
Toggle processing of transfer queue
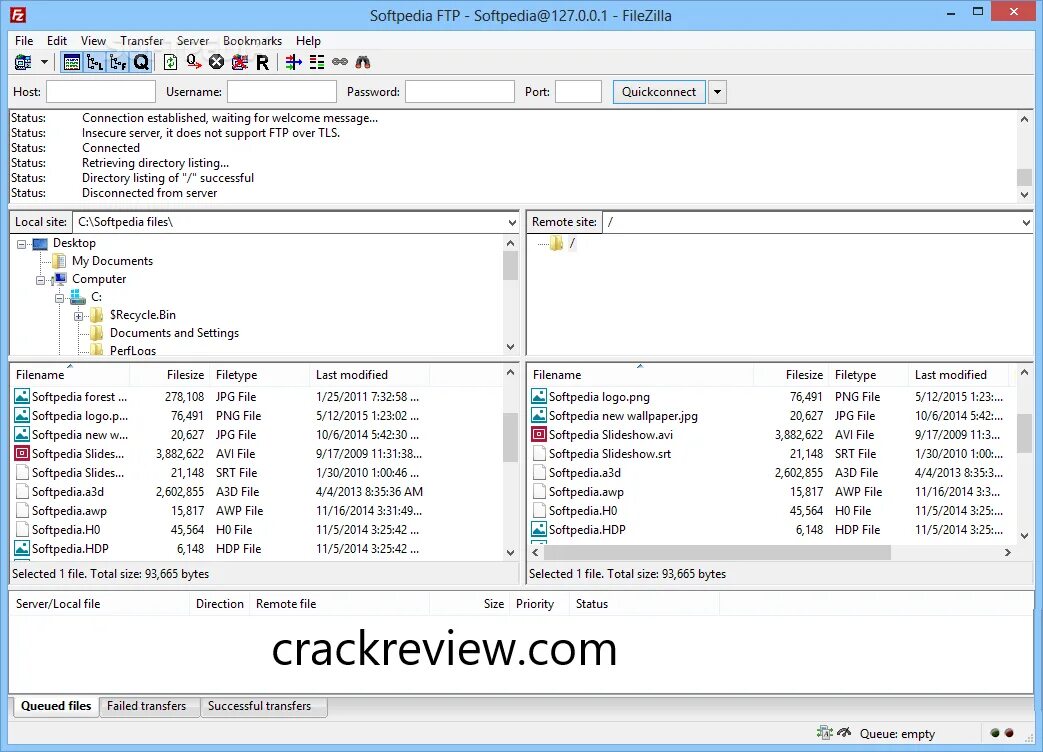[194, 63]
